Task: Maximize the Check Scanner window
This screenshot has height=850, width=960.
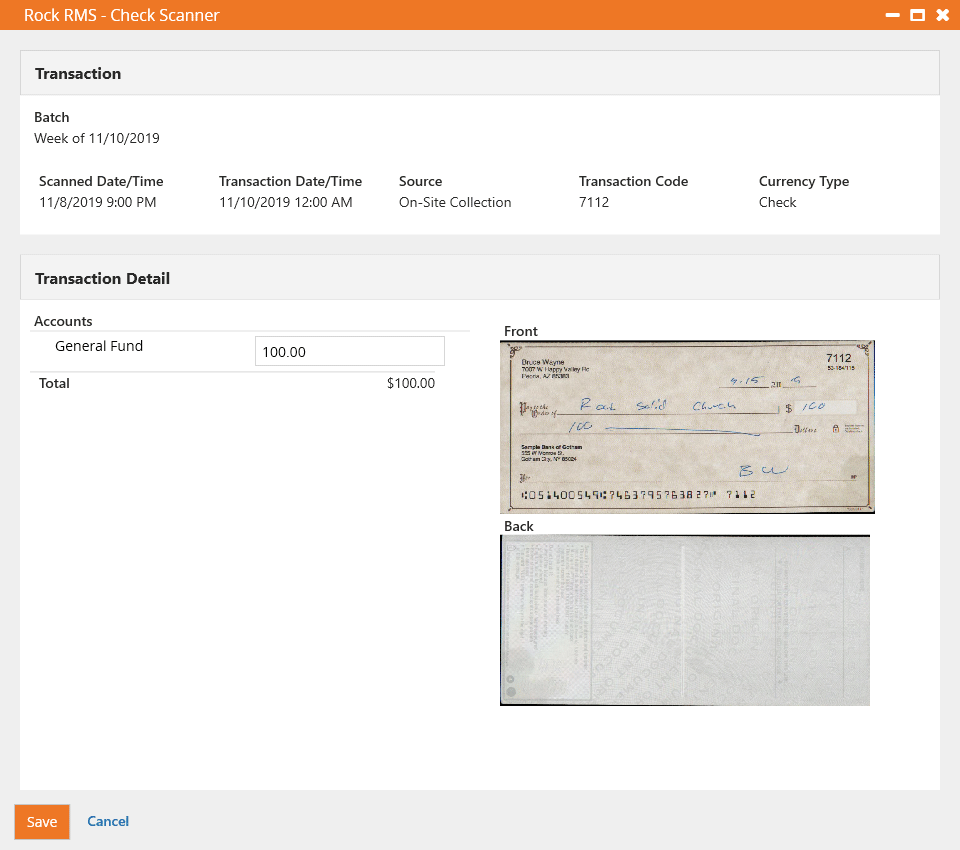Action: [917, 15]
